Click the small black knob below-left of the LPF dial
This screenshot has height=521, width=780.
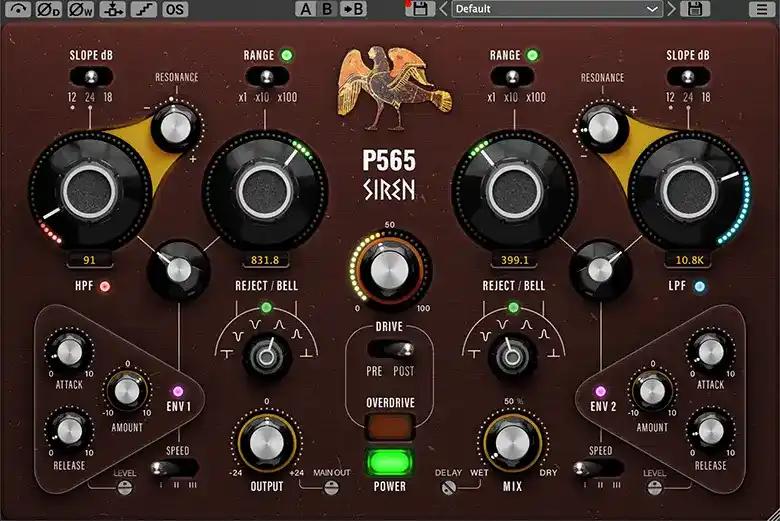pos(600,271)
